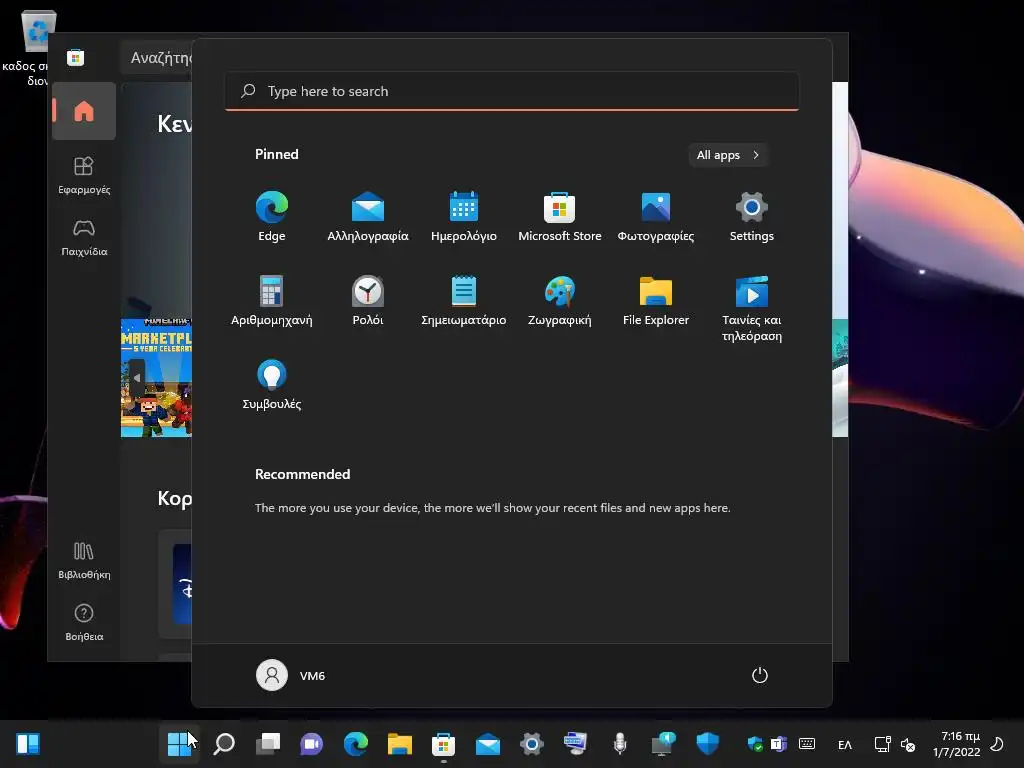Open the Widgets taskbar button

click(28, 743)
